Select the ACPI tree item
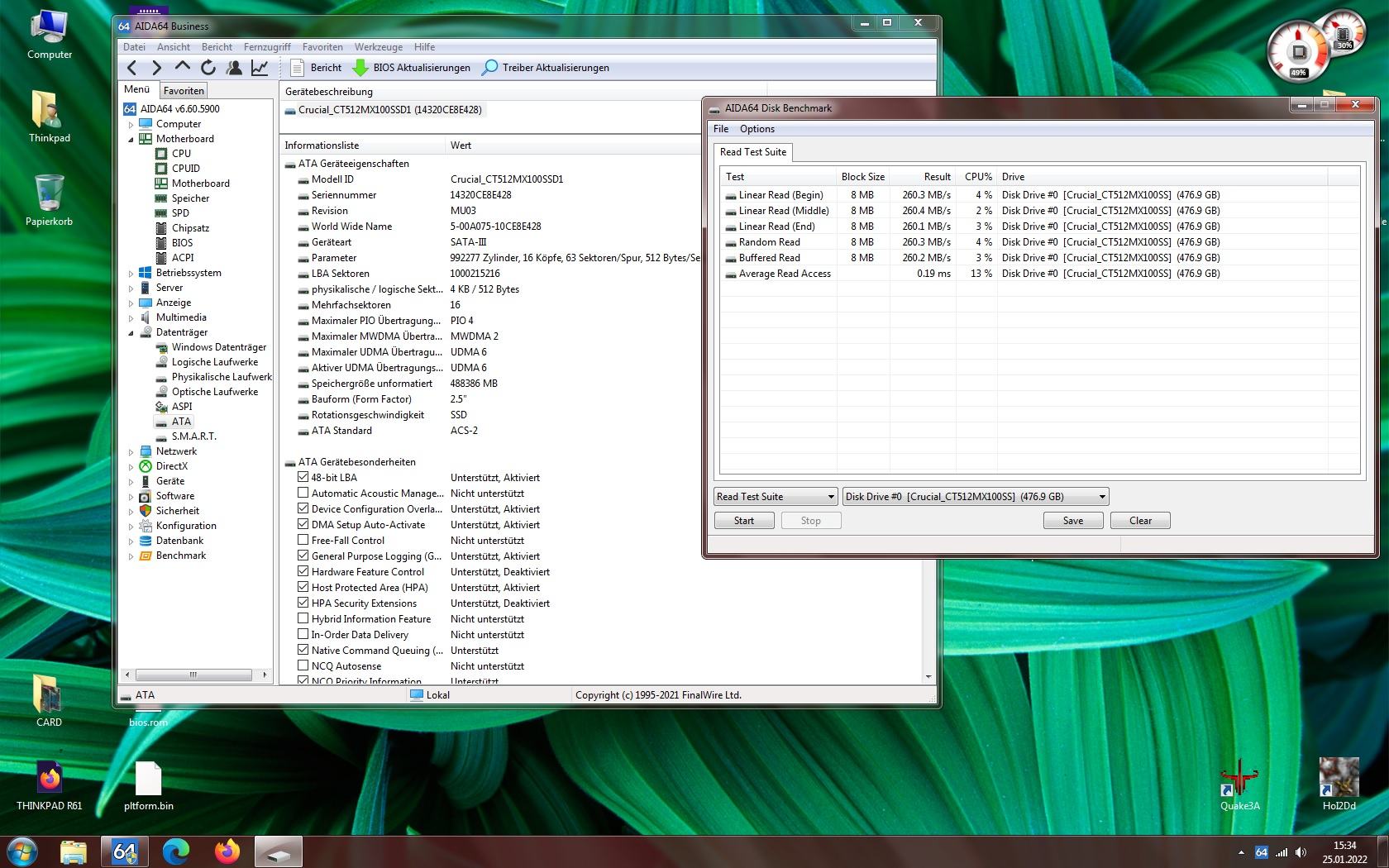 point(174,258)
